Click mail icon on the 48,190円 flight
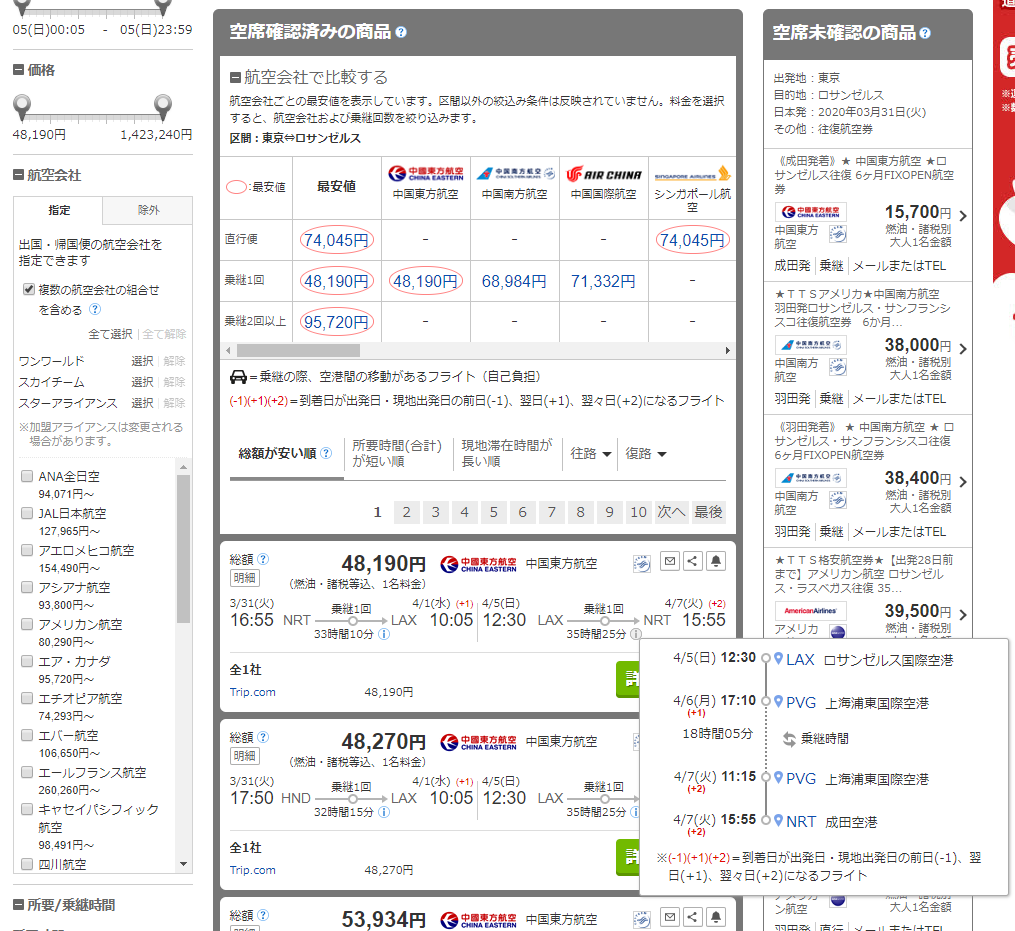 tap(669, 561)
